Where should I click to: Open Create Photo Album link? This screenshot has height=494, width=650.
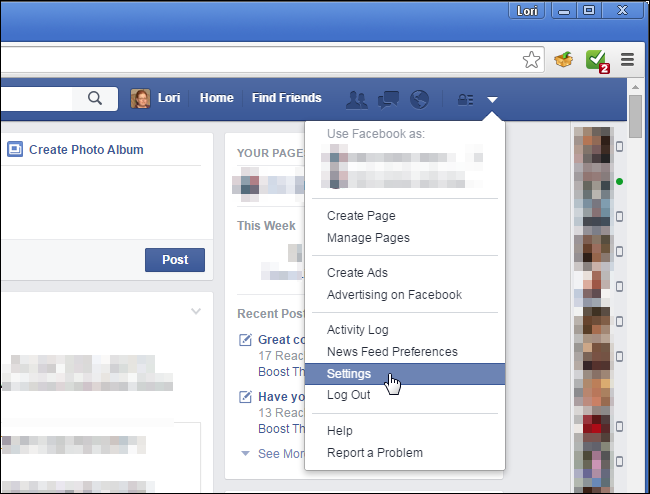pyautogui.click(x=86, y=150)
